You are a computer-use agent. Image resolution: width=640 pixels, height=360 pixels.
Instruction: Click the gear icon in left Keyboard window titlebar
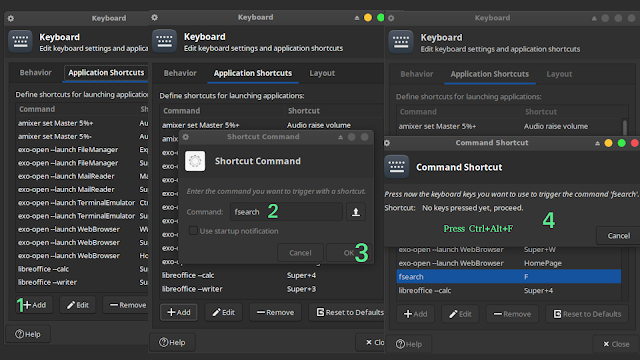[x=11, y=18]
